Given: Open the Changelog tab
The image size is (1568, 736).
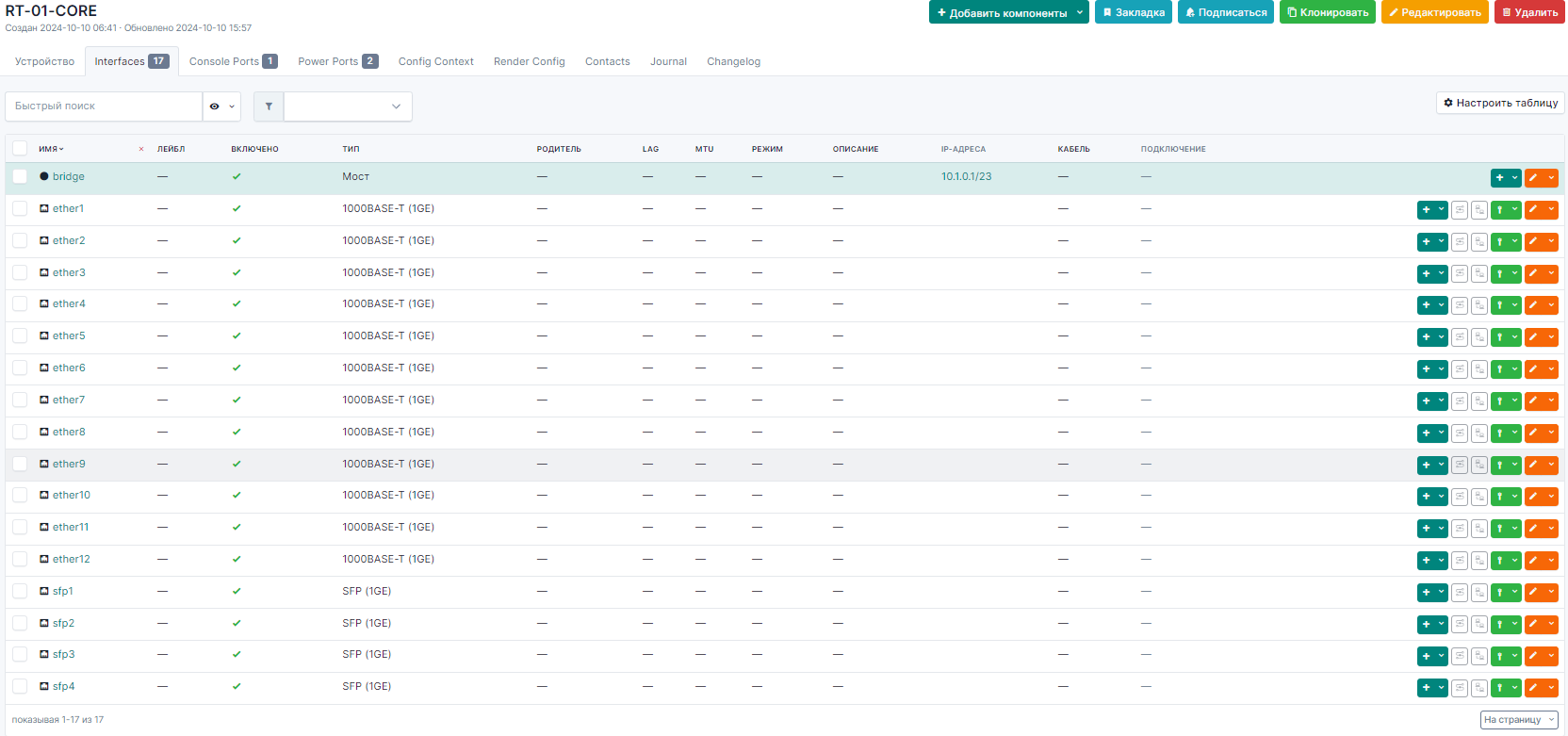Looking at the screenshot, I should (x=733, y=61).
